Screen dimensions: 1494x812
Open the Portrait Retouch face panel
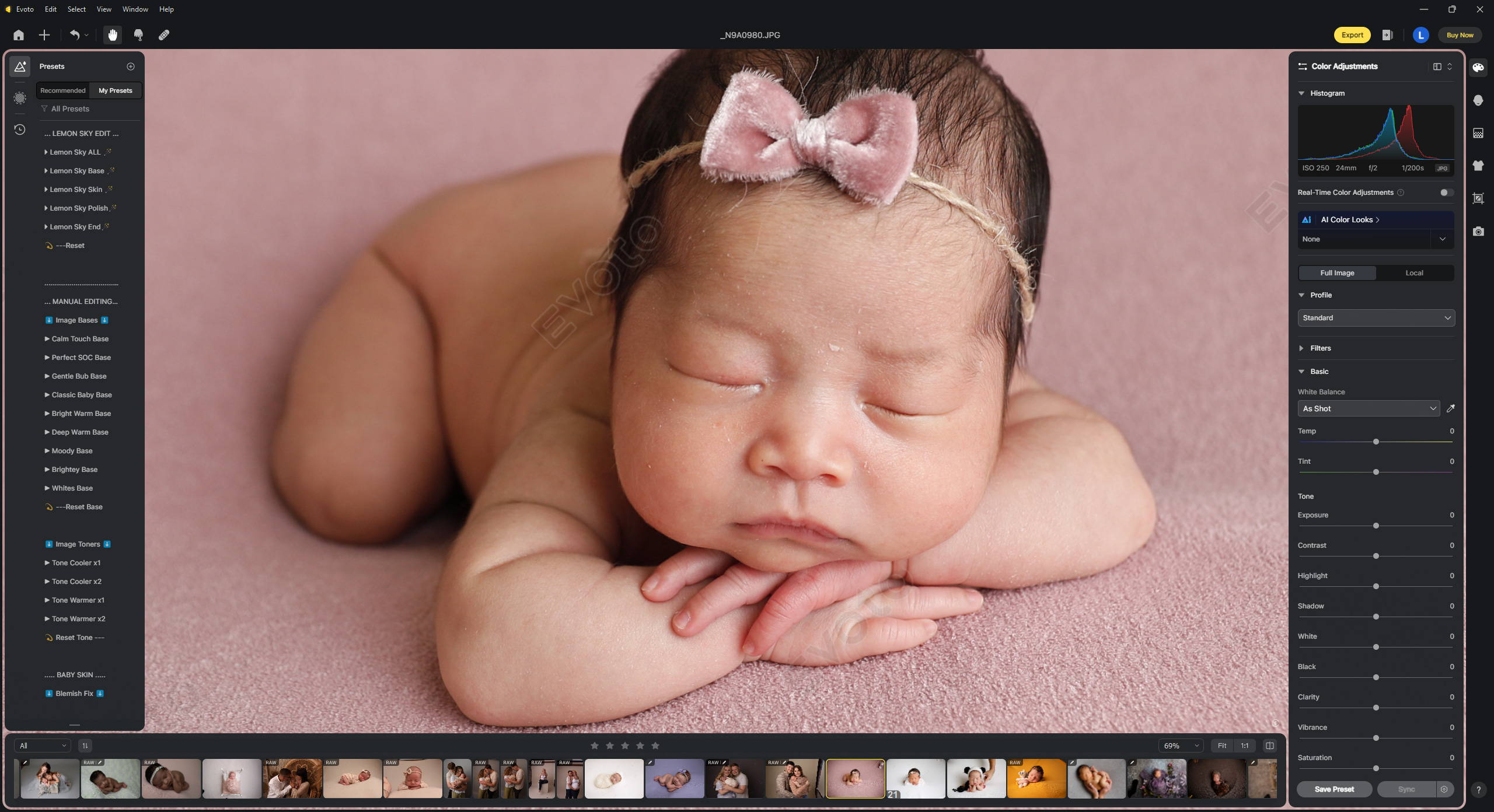(x=1478, y=100)
